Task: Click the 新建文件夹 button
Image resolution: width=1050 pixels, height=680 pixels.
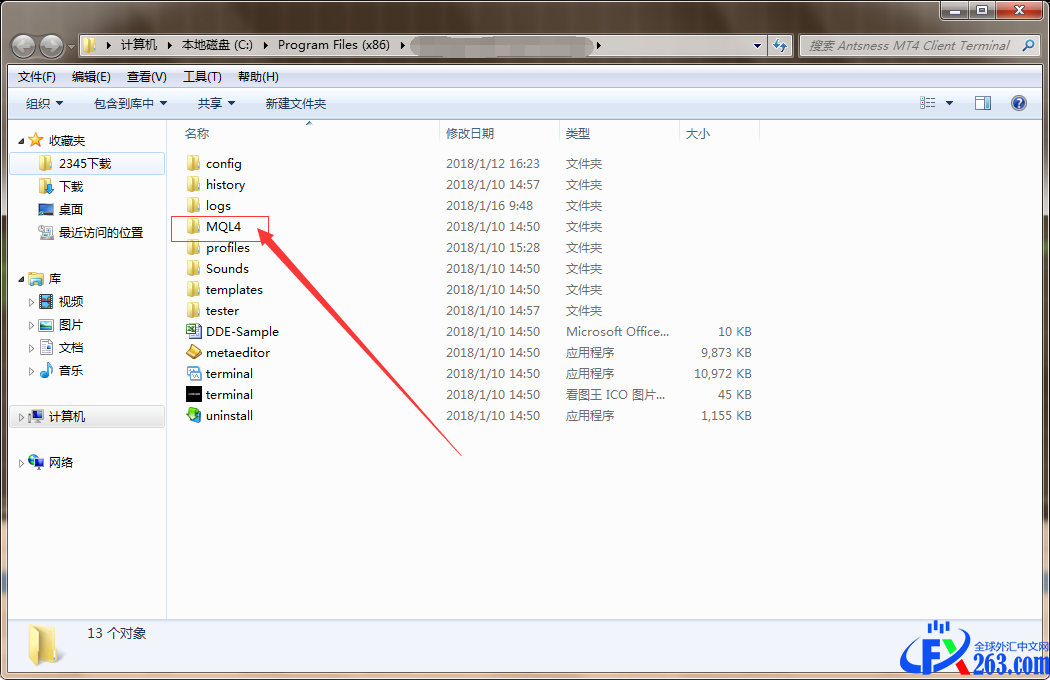Action: [295, 103]
